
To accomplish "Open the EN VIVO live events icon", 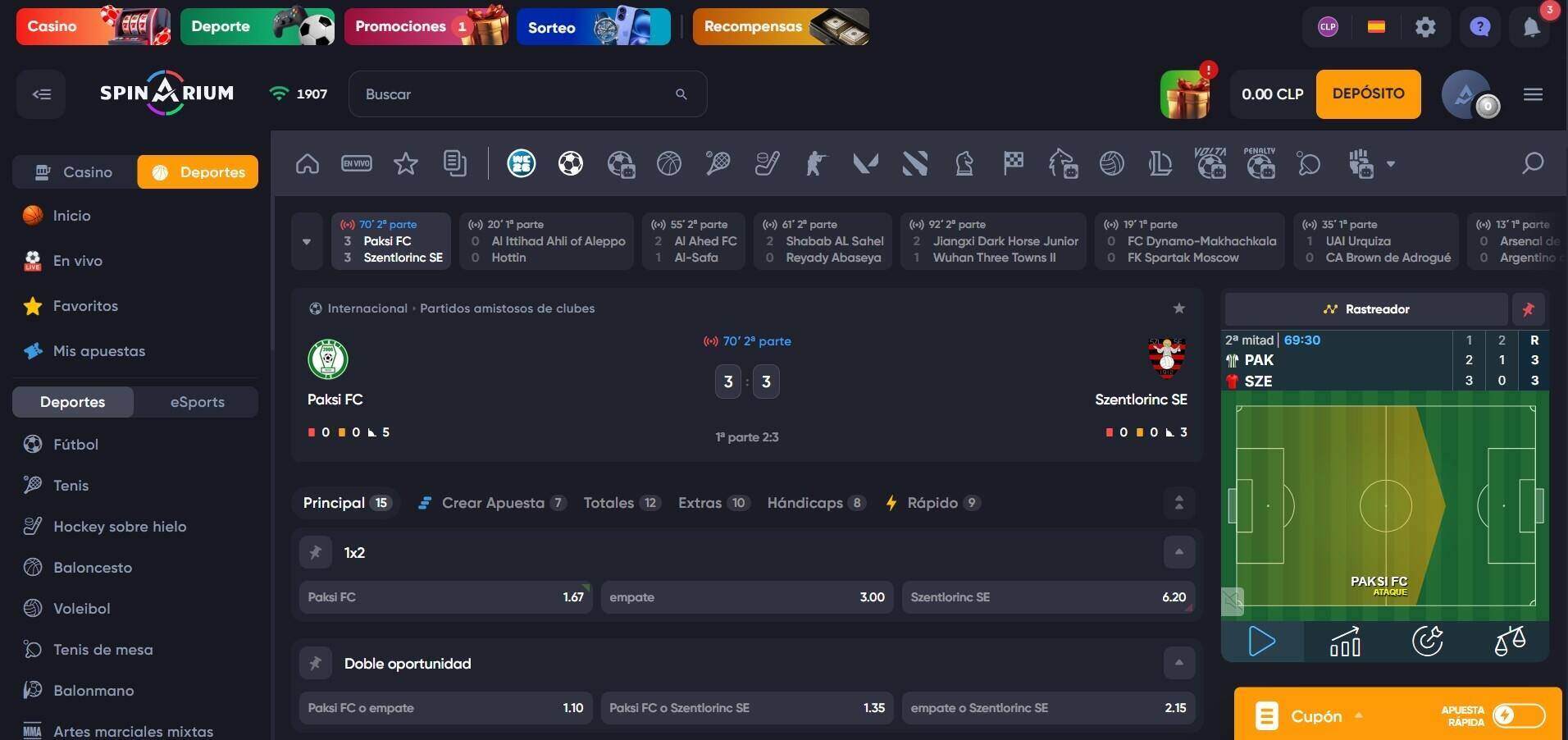I will (356, 164).
